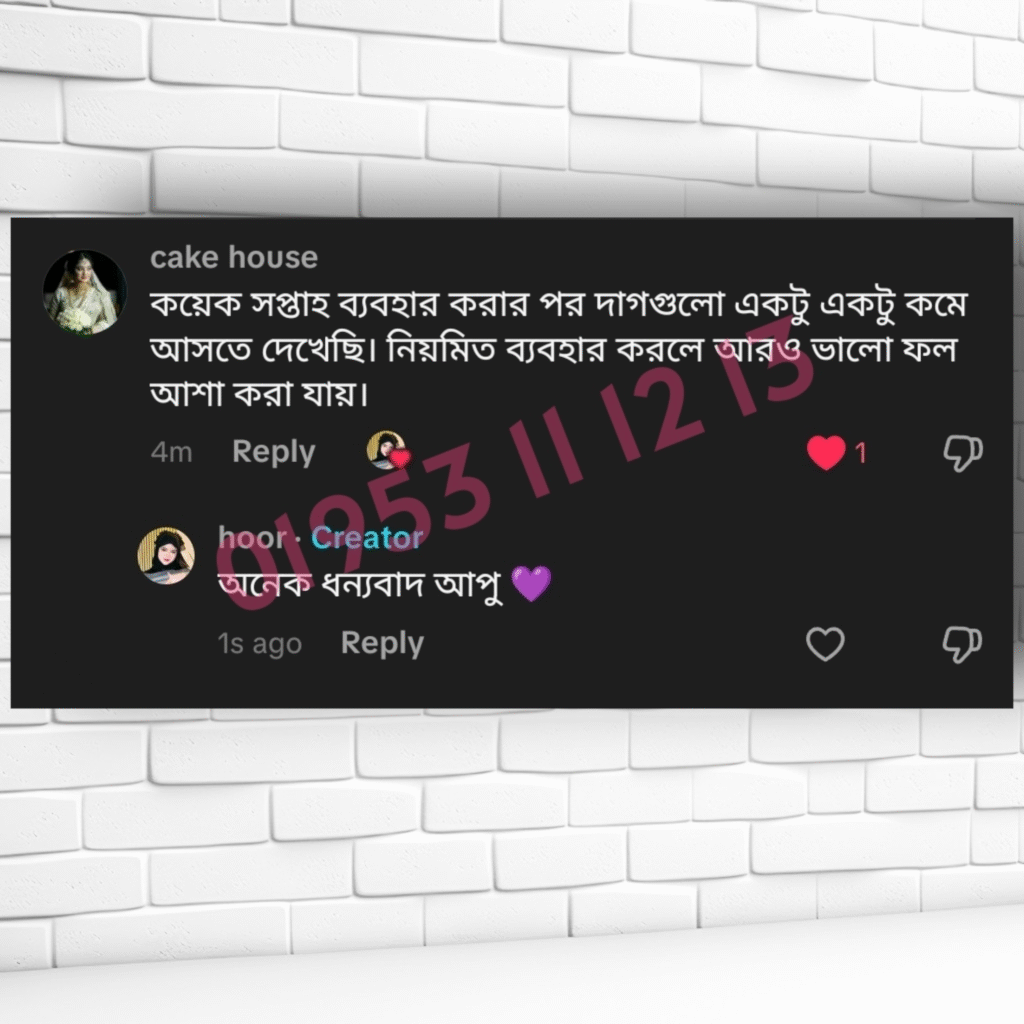Screen dimensions: 1024x1024
Task: Open cake house profile picture
Action: pos(85,292)
